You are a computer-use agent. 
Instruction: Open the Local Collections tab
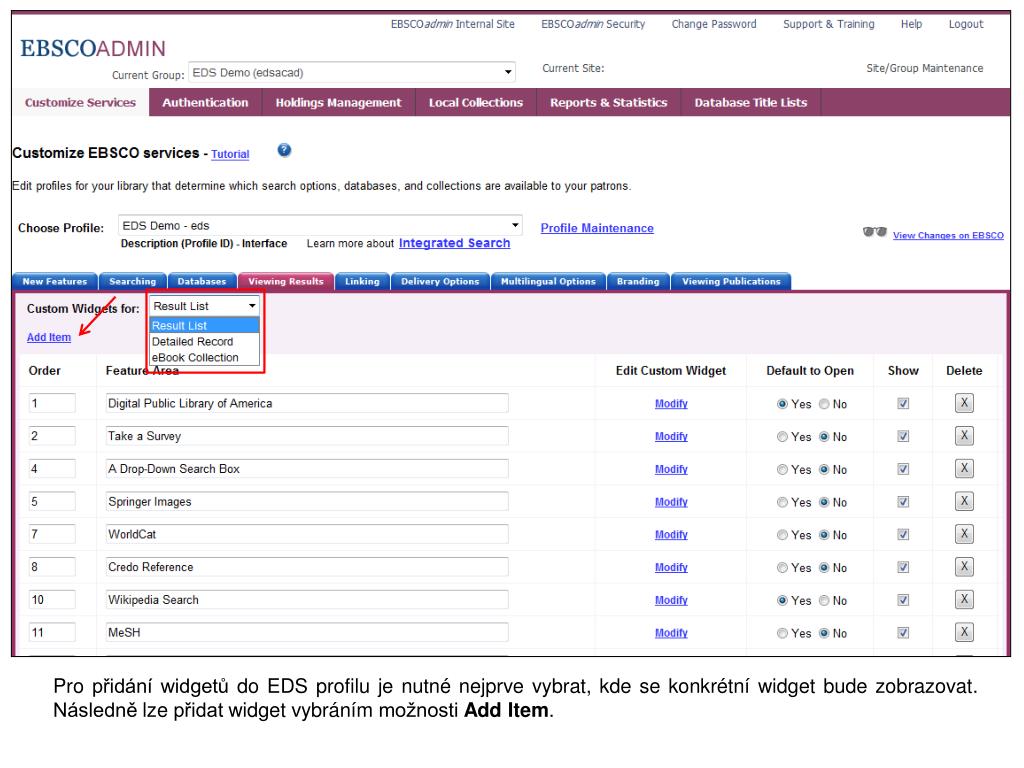(475, 103)
